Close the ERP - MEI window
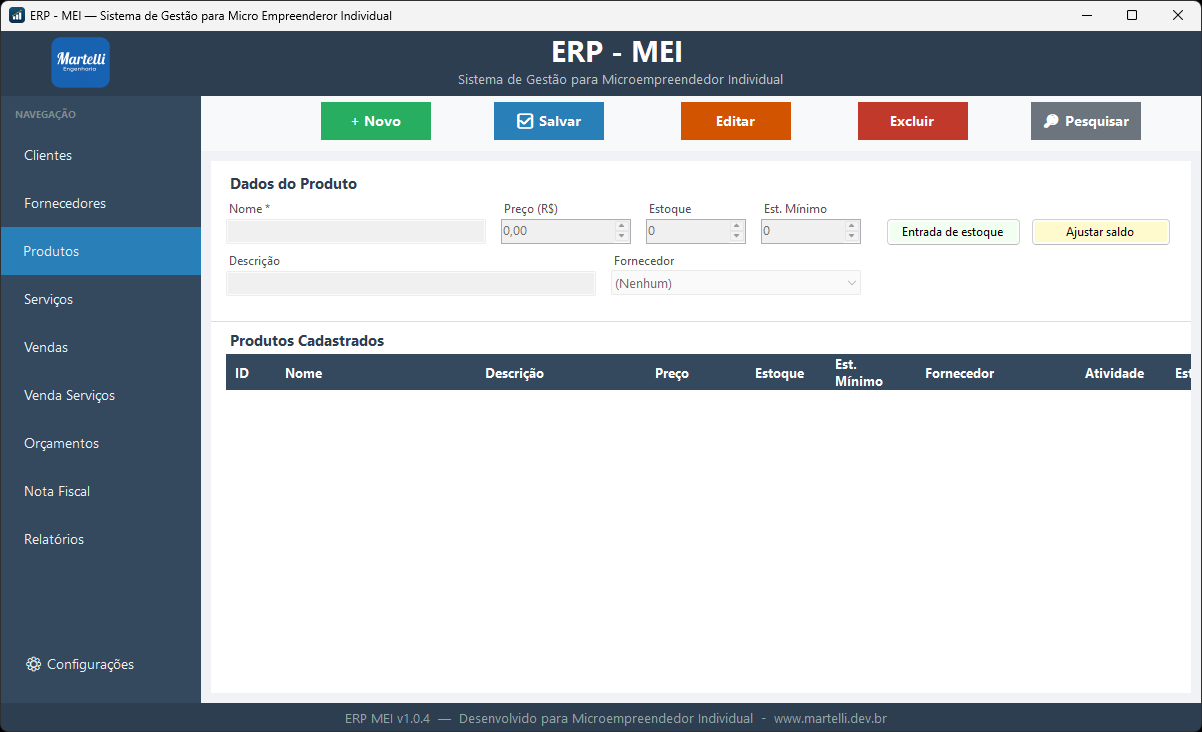The height and width of the screenshot is (732, 1202). tap(1178, 15)
